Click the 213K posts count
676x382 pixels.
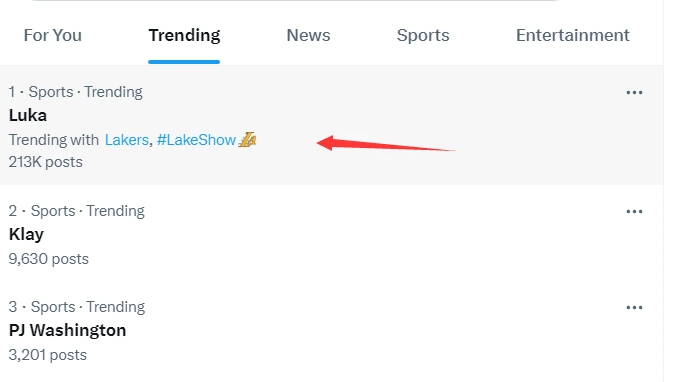click(x=45, y=162)
